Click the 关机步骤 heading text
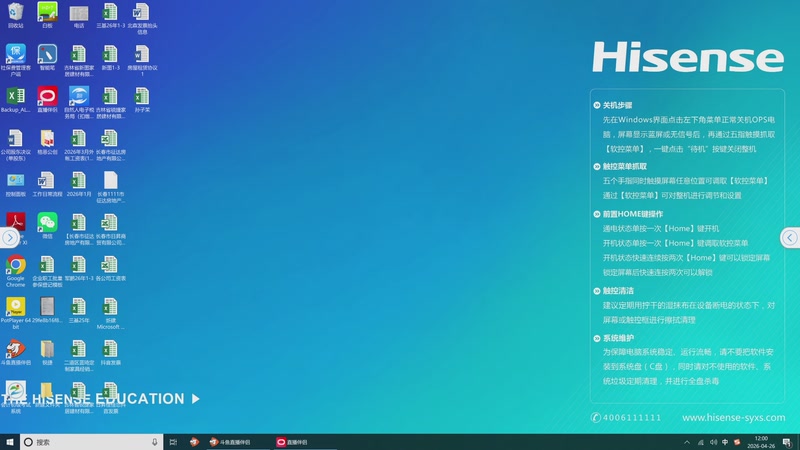800x450 pixels. [617, 105]
